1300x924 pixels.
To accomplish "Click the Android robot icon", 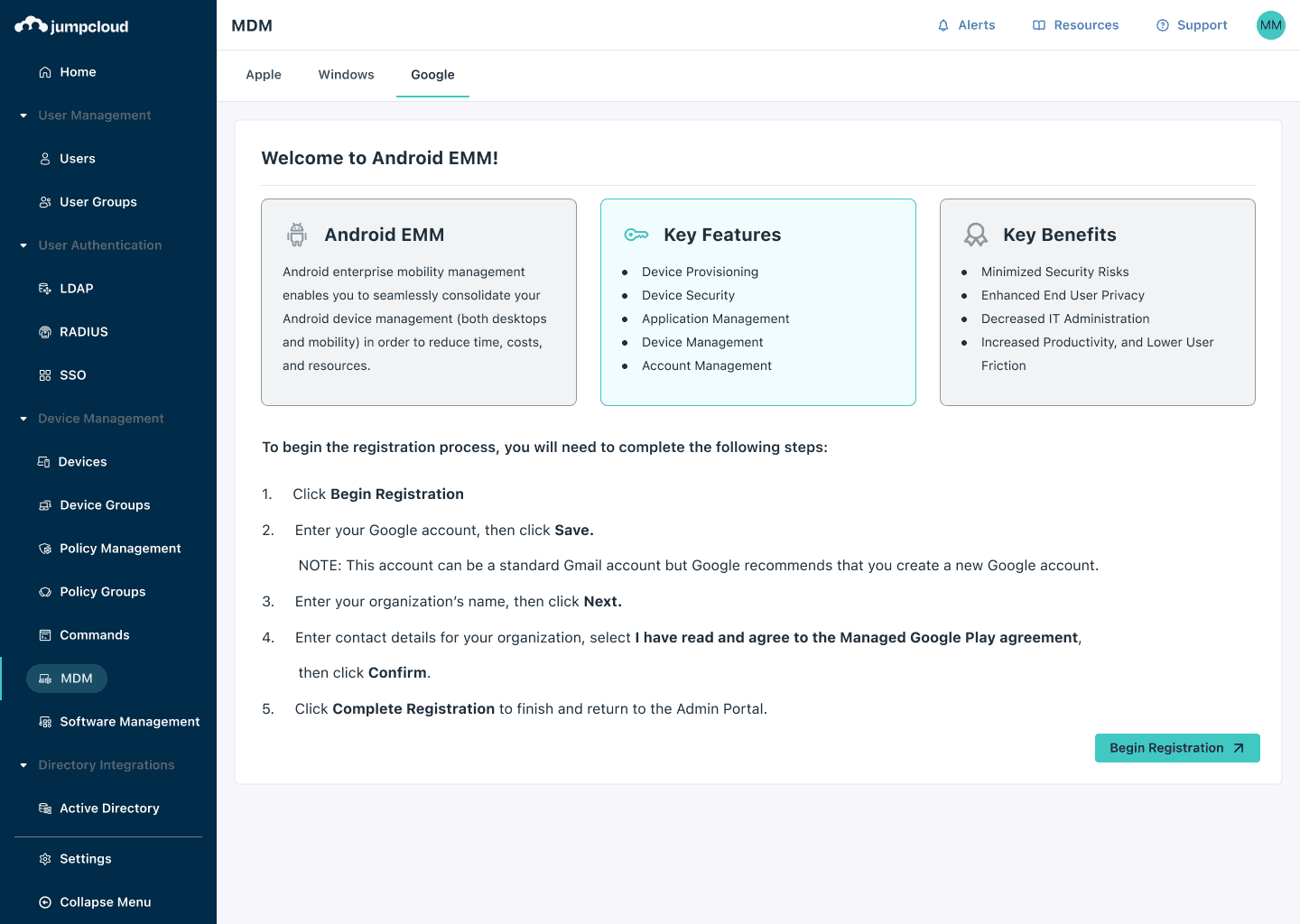I will click(297, 235).
